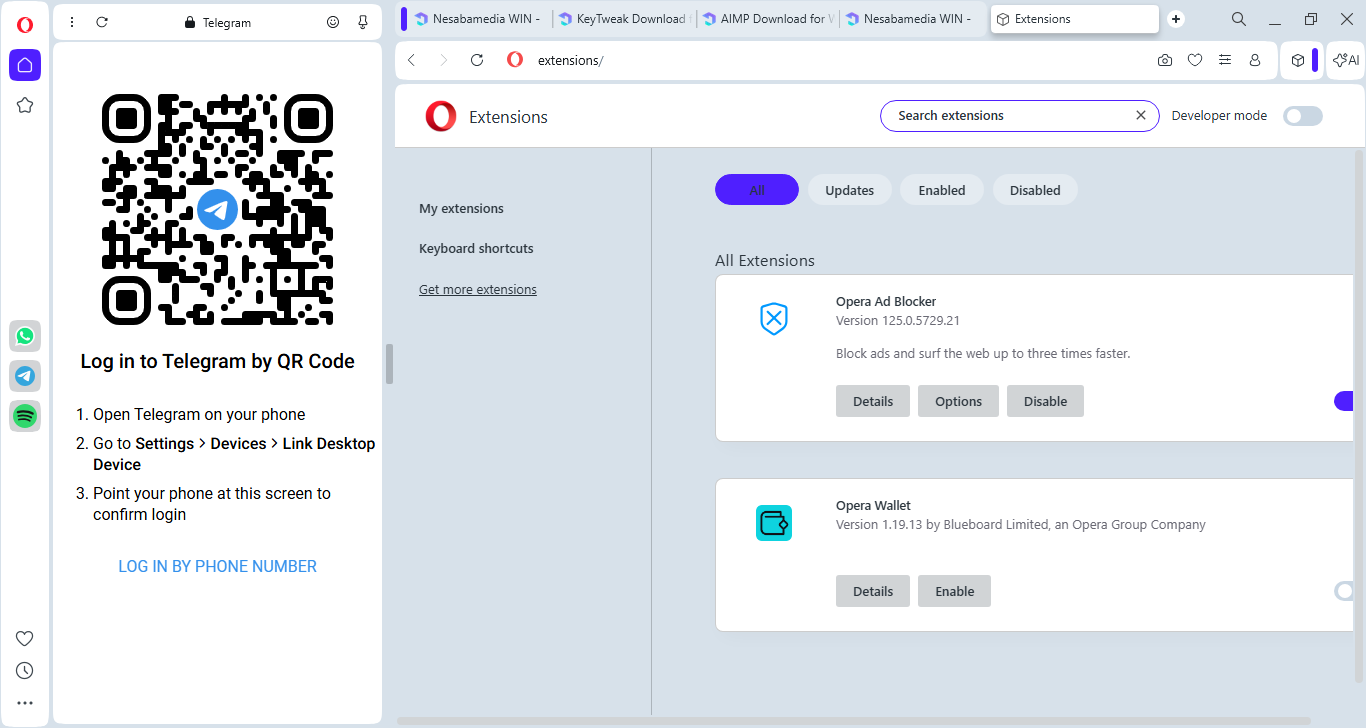The image size is (1366, 728).
Task: Pin the Telegram sidebar panel
Action: point(363,22)
